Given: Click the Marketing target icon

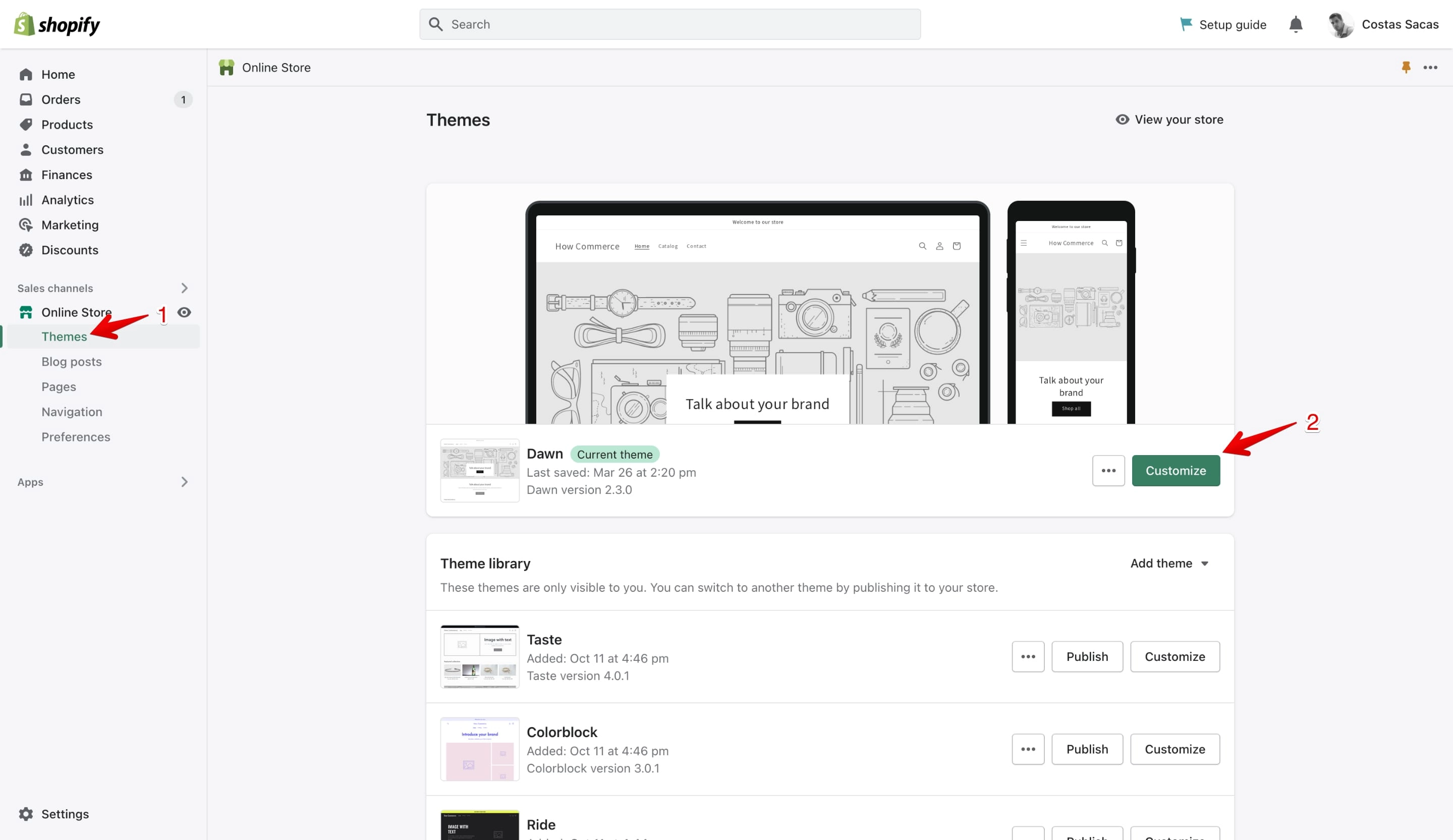Looking at the screenshot, I should [x=26, y=225].
